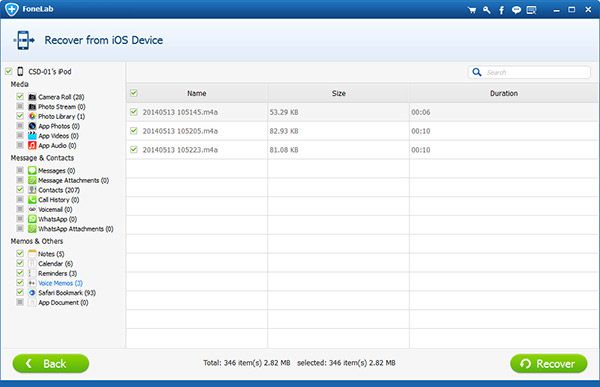Click the Message Attachments icon
Screen dimensions: 600x387
[x=32, y=180]
